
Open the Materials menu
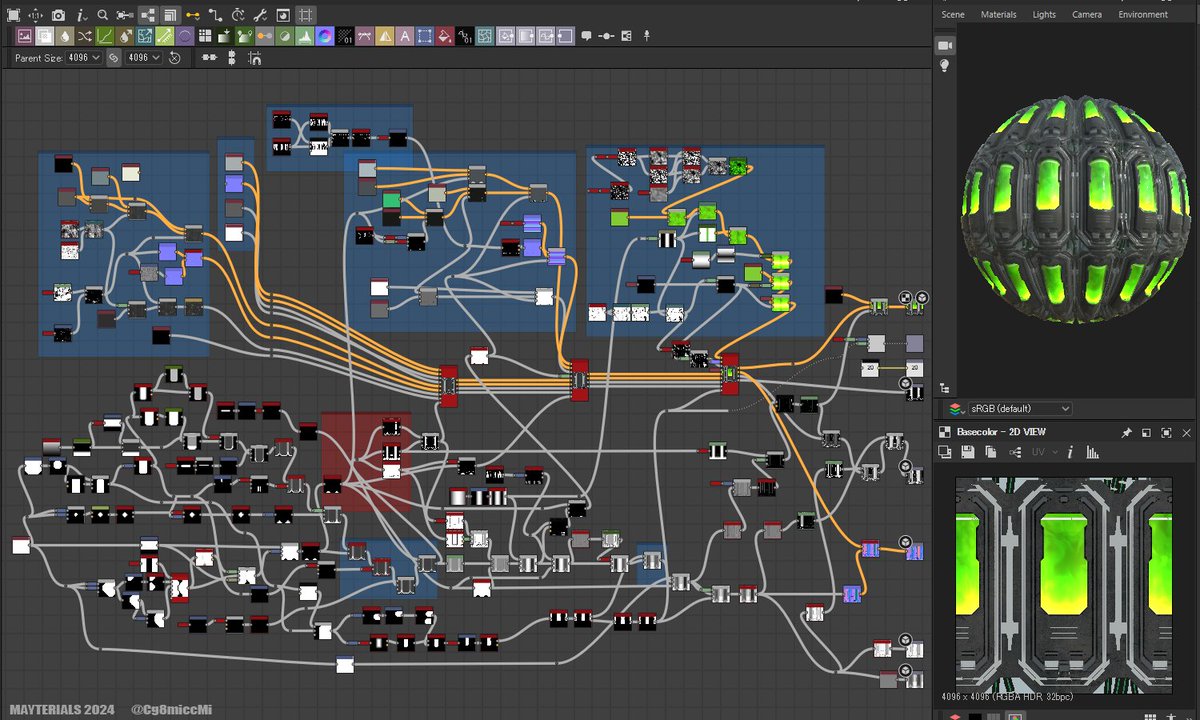click(998, 14)
